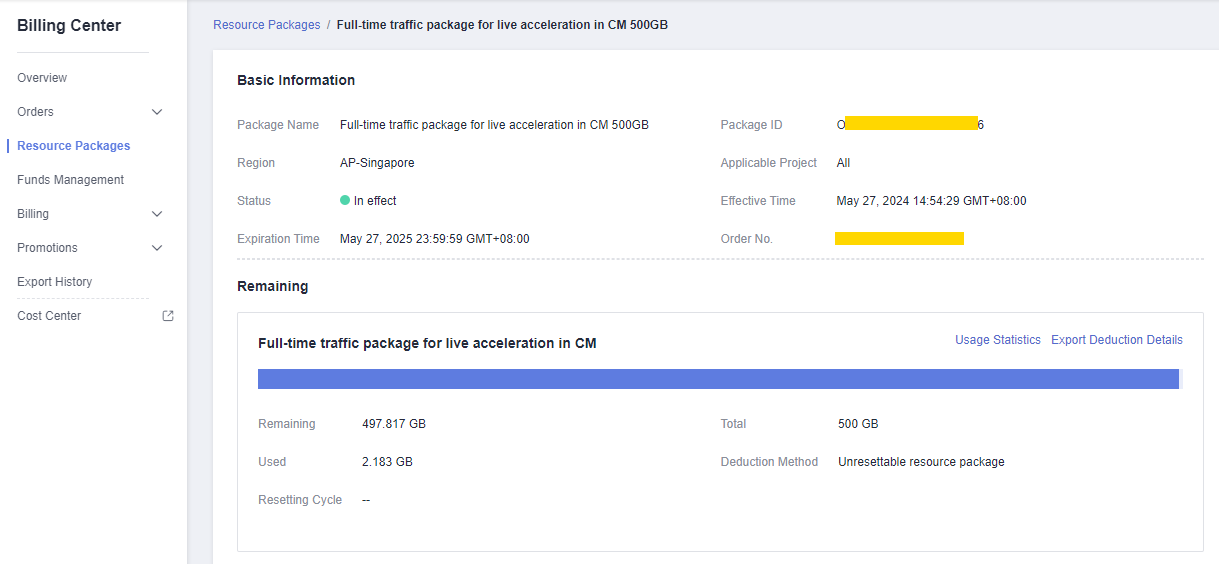The image size is (1219, 564).
Task: Click the Orders sidebar label
Action: [x=35, y=112]
